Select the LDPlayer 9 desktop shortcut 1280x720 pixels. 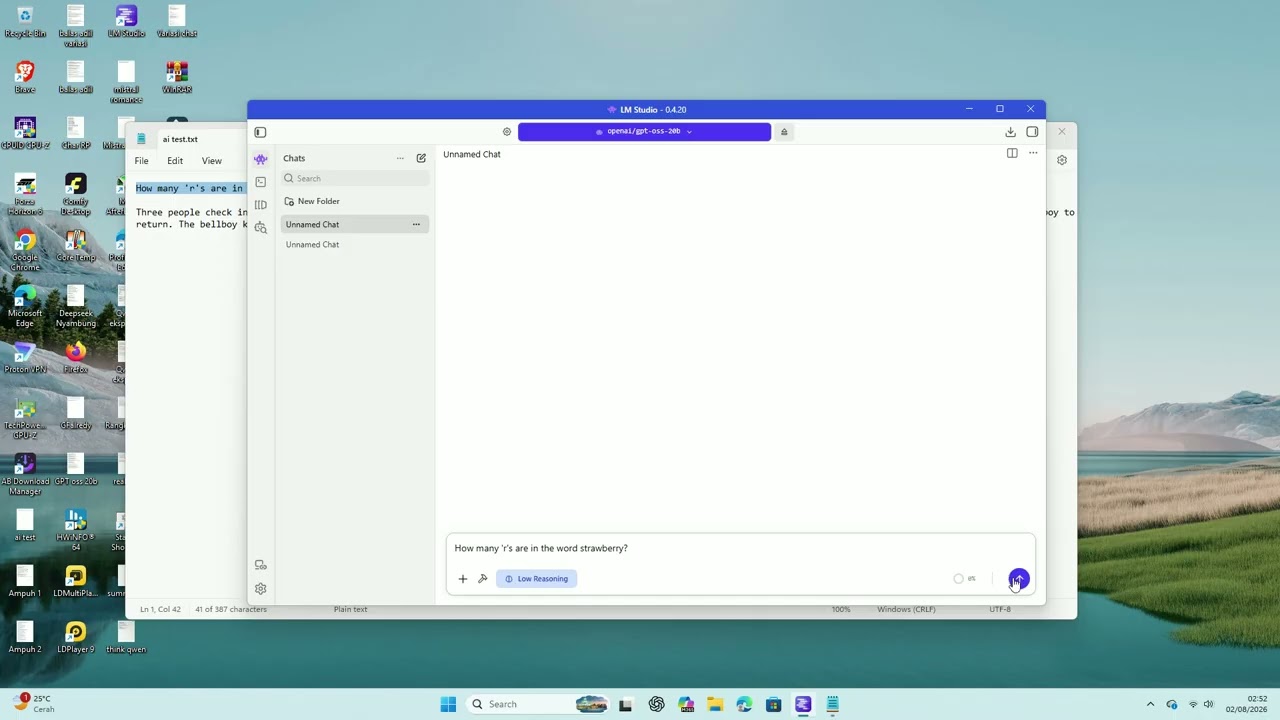tap(76, 637)
